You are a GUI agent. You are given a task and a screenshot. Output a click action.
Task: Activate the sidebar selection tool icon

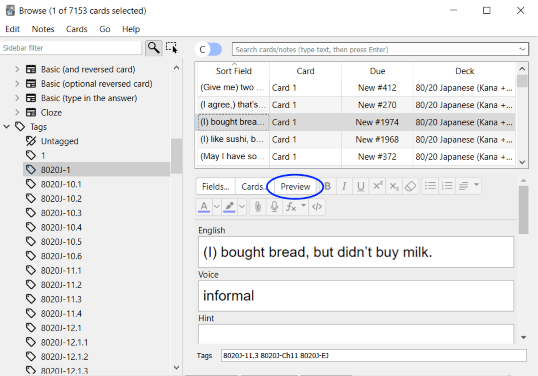[172, 48]
